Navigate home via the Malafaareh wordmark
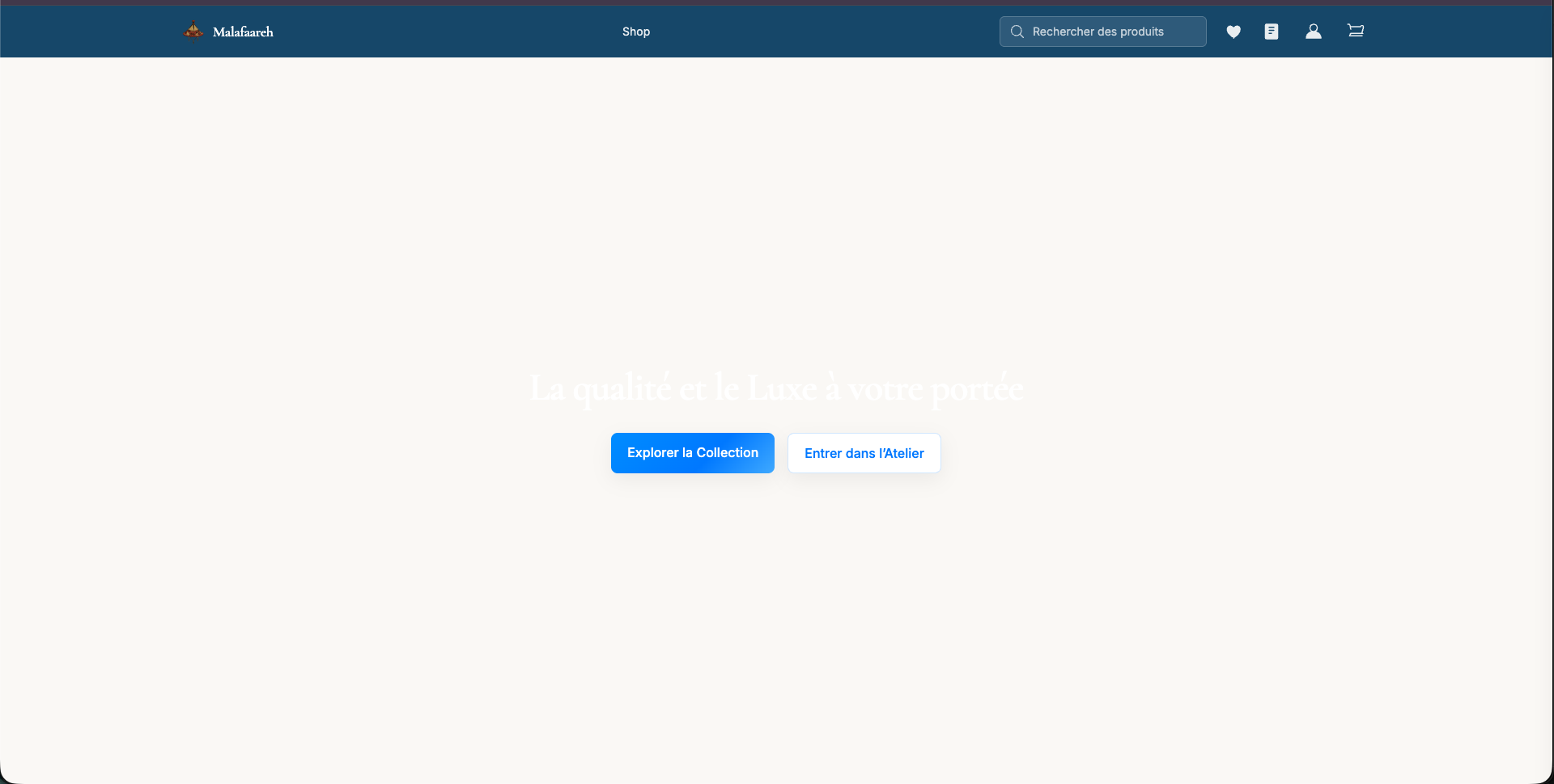The width and height of the screenshot is (1554, 784). [x=243, y=32]
